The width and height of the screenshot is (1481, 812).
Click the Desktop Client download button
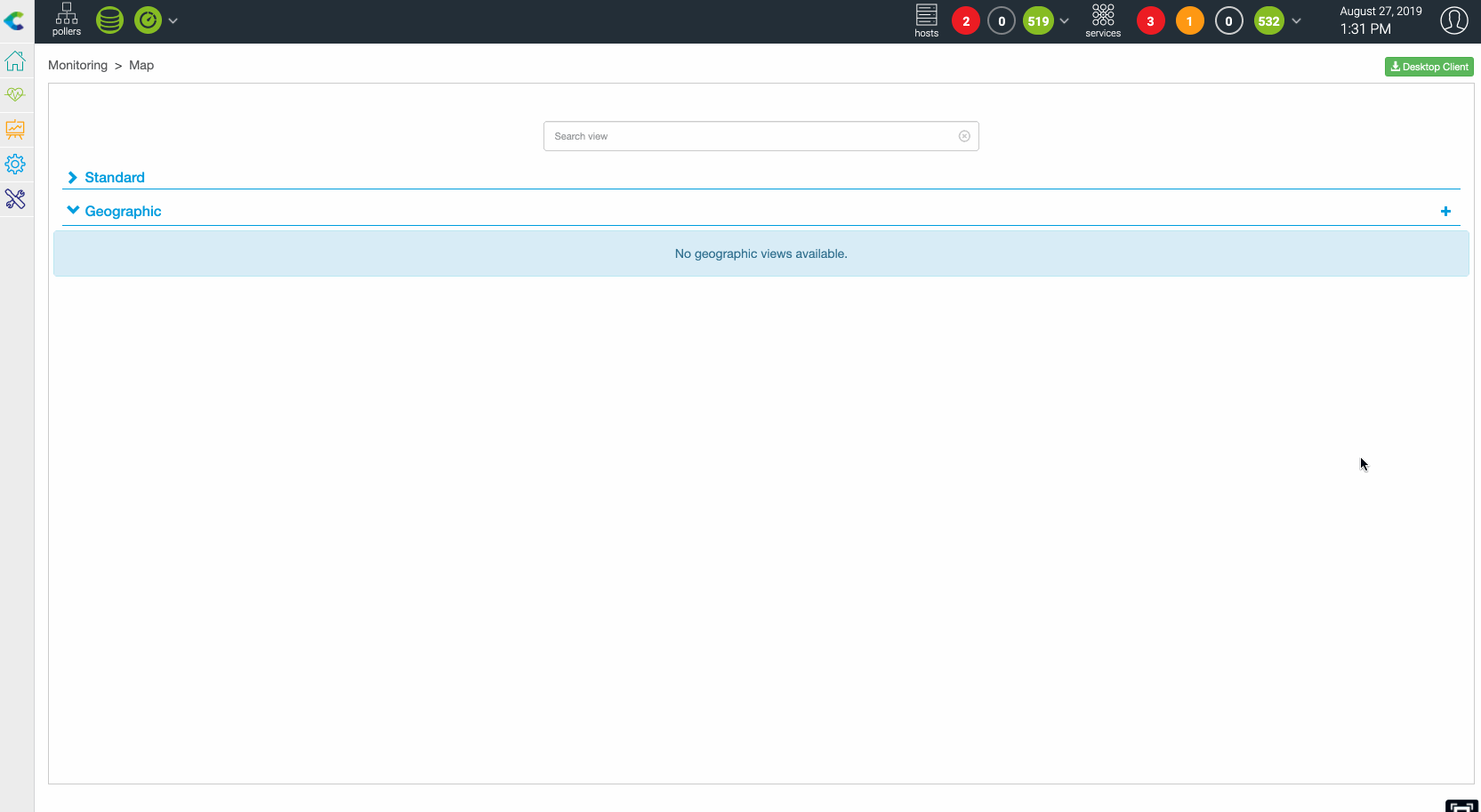(x=1429, y=67)
